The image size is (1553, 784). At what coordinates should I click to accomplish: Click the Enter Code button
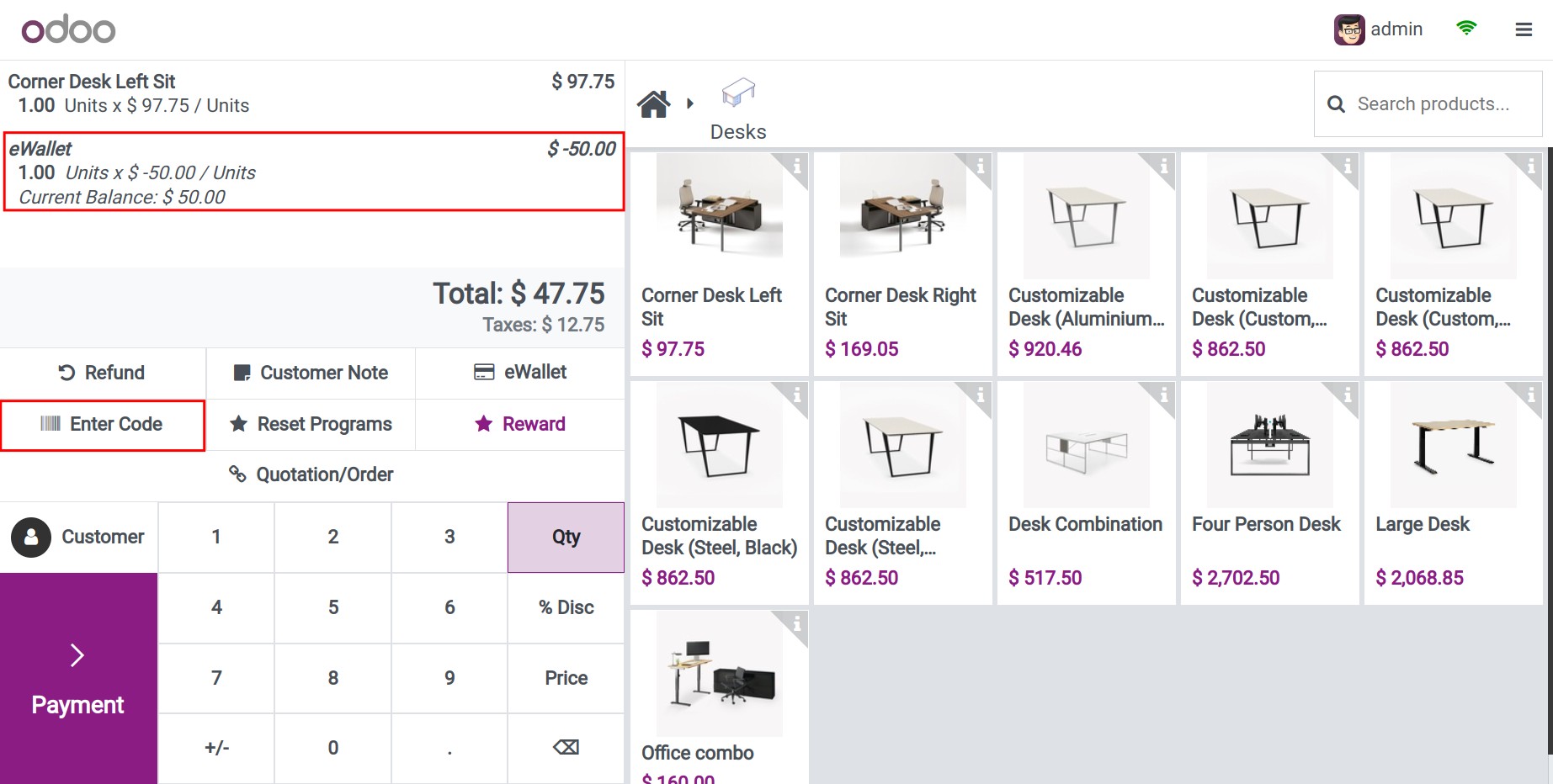pyautogui.click(x=103, y=425)
